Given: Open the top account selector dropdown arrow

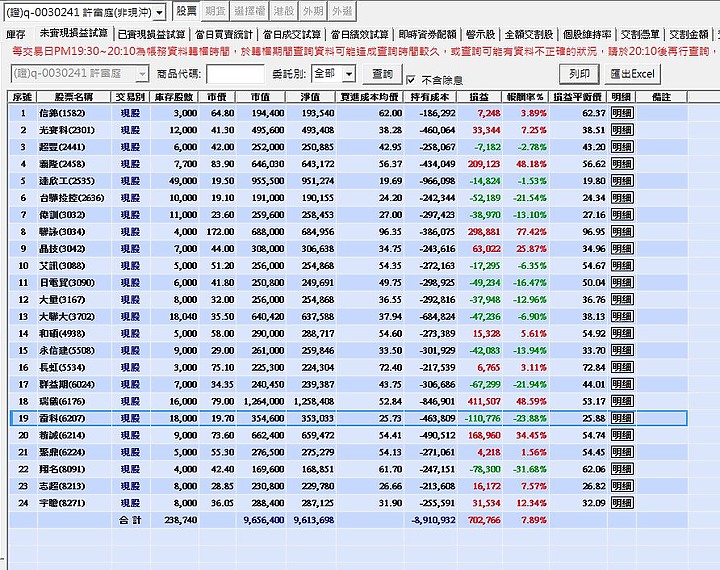Looking at the screenshot, I should 159,12.
